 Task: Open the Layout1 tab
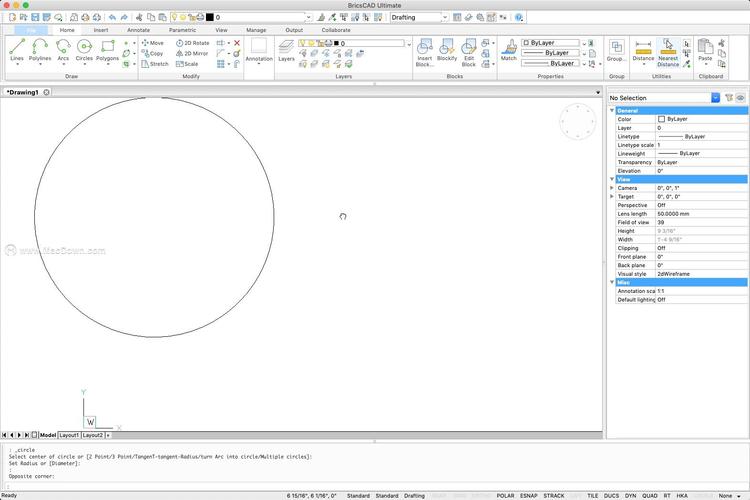tap(69, 435)
